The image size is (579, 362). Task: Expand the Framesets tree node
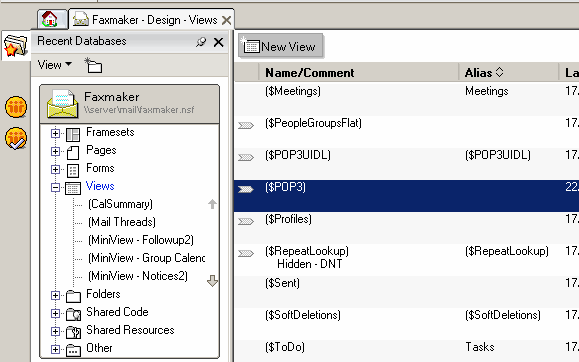point(55,133)
